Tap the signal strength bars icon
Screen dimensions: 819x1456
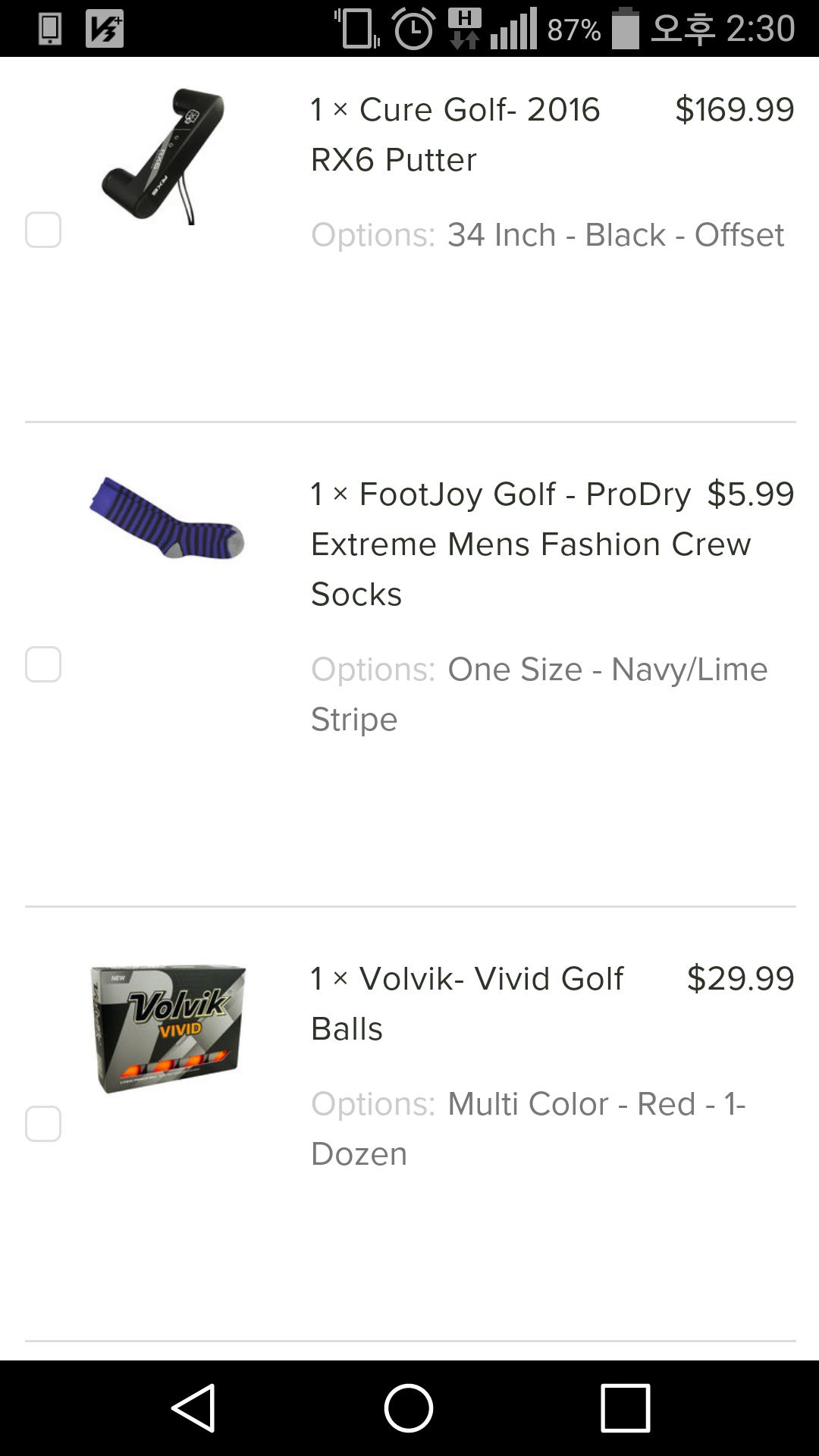pyautogui.click(x=513, y=29)
